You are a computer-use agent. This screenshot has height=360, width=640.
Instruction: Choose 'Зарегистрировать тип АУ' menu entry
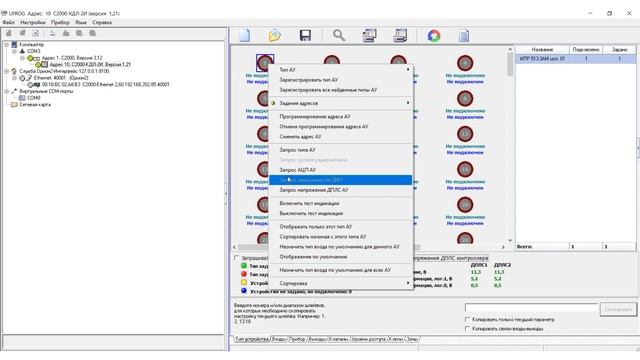(340, 80)
